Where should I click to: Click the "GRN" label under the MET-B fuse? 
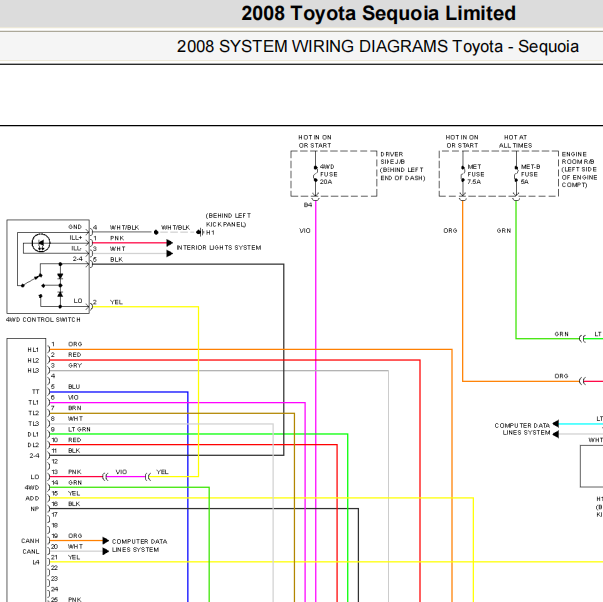point(504,231)
